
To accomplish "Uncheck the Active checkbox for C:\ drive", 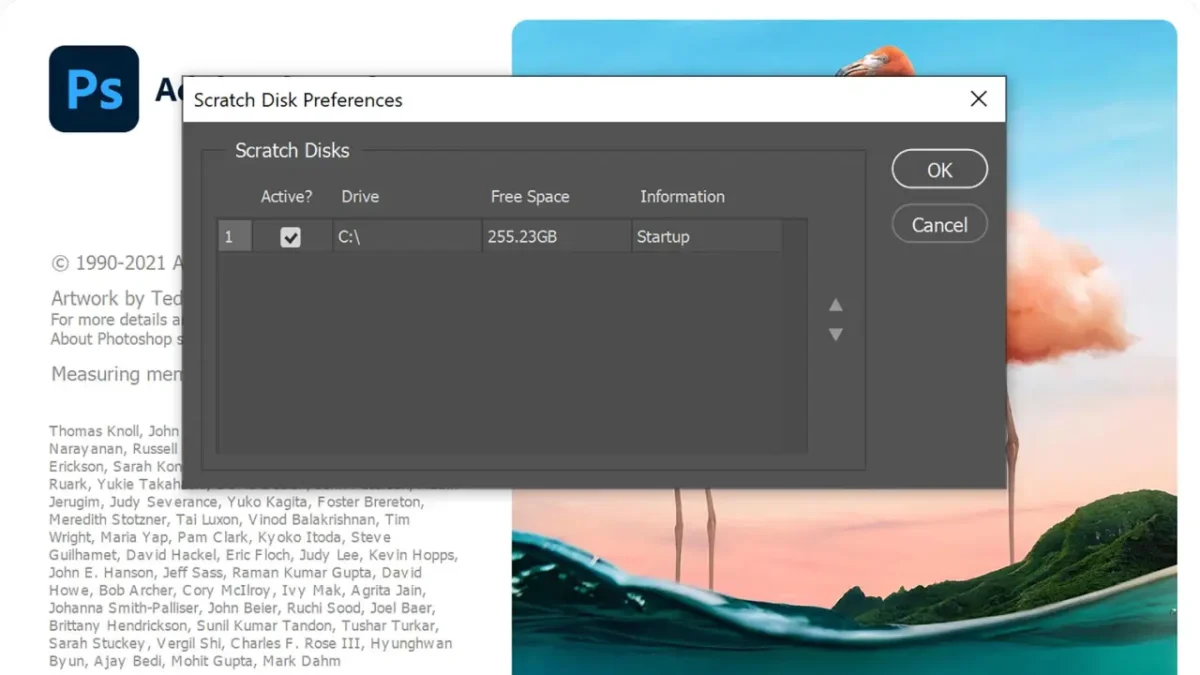I will click(x=291, y=237).
